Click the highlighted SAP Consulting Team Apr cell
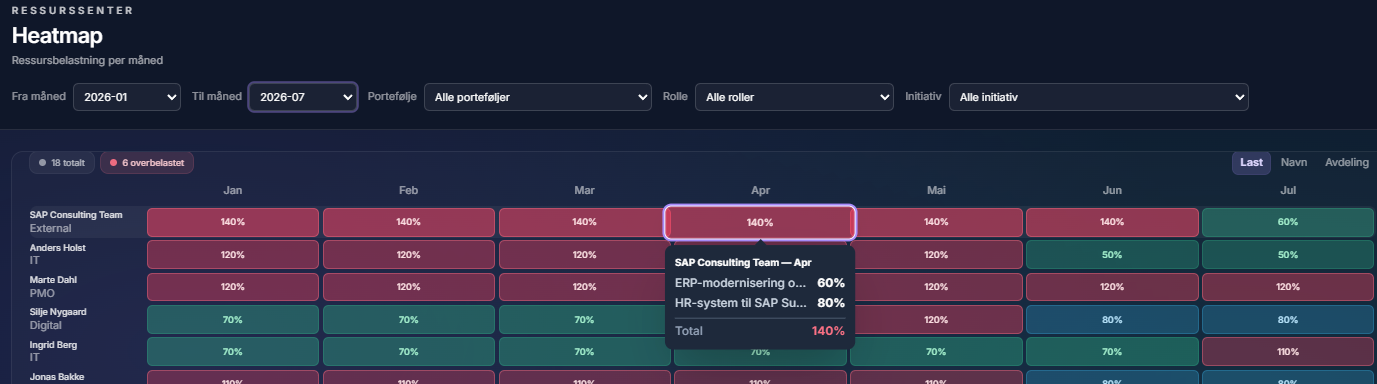 coord(760,222)
